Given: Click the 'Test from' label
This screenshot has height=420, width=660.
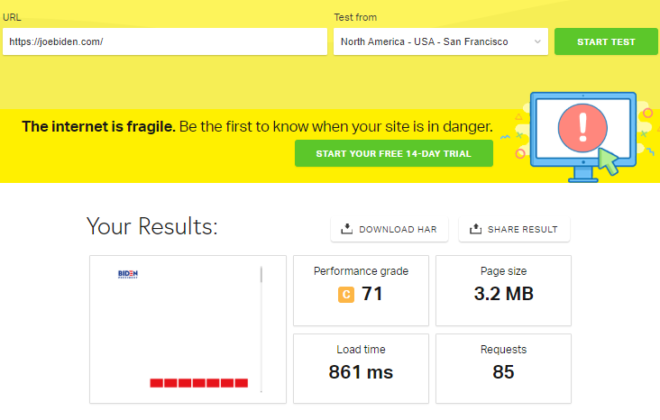Looking at the screenshot, I should (355, 17).
